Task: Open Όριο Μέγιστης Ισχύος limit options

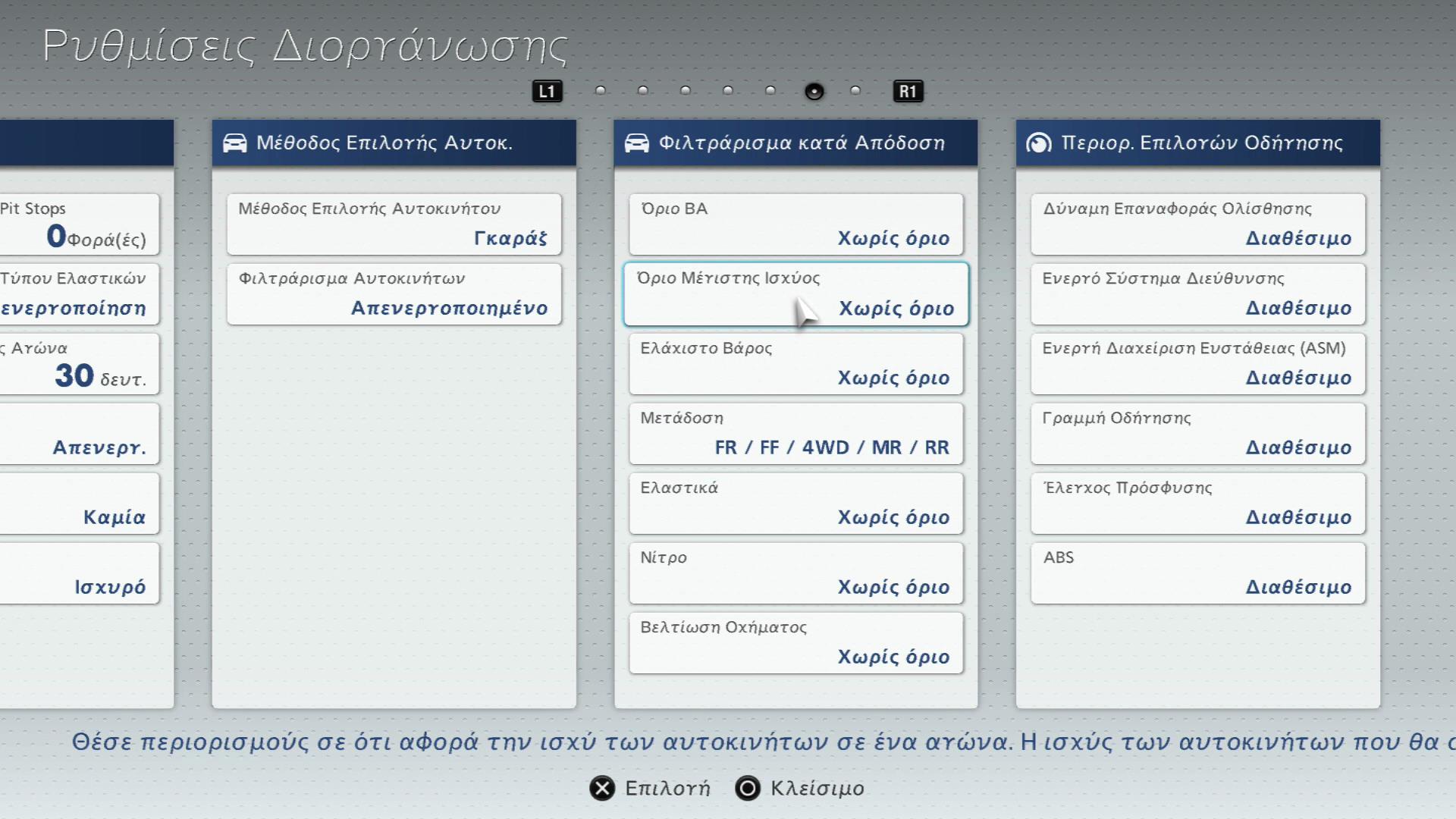Action: tap(795, 294)
